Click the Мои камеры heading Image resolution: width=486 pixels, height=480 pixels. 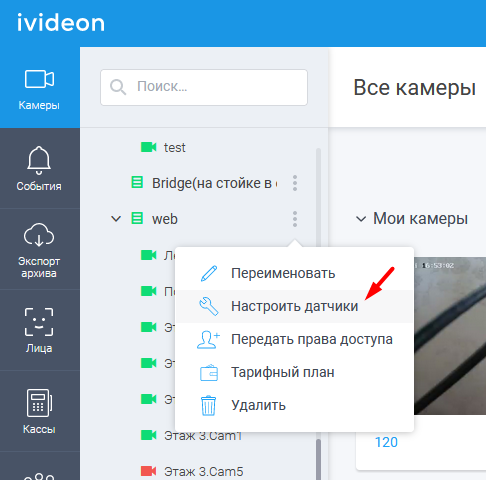point(420,219)
